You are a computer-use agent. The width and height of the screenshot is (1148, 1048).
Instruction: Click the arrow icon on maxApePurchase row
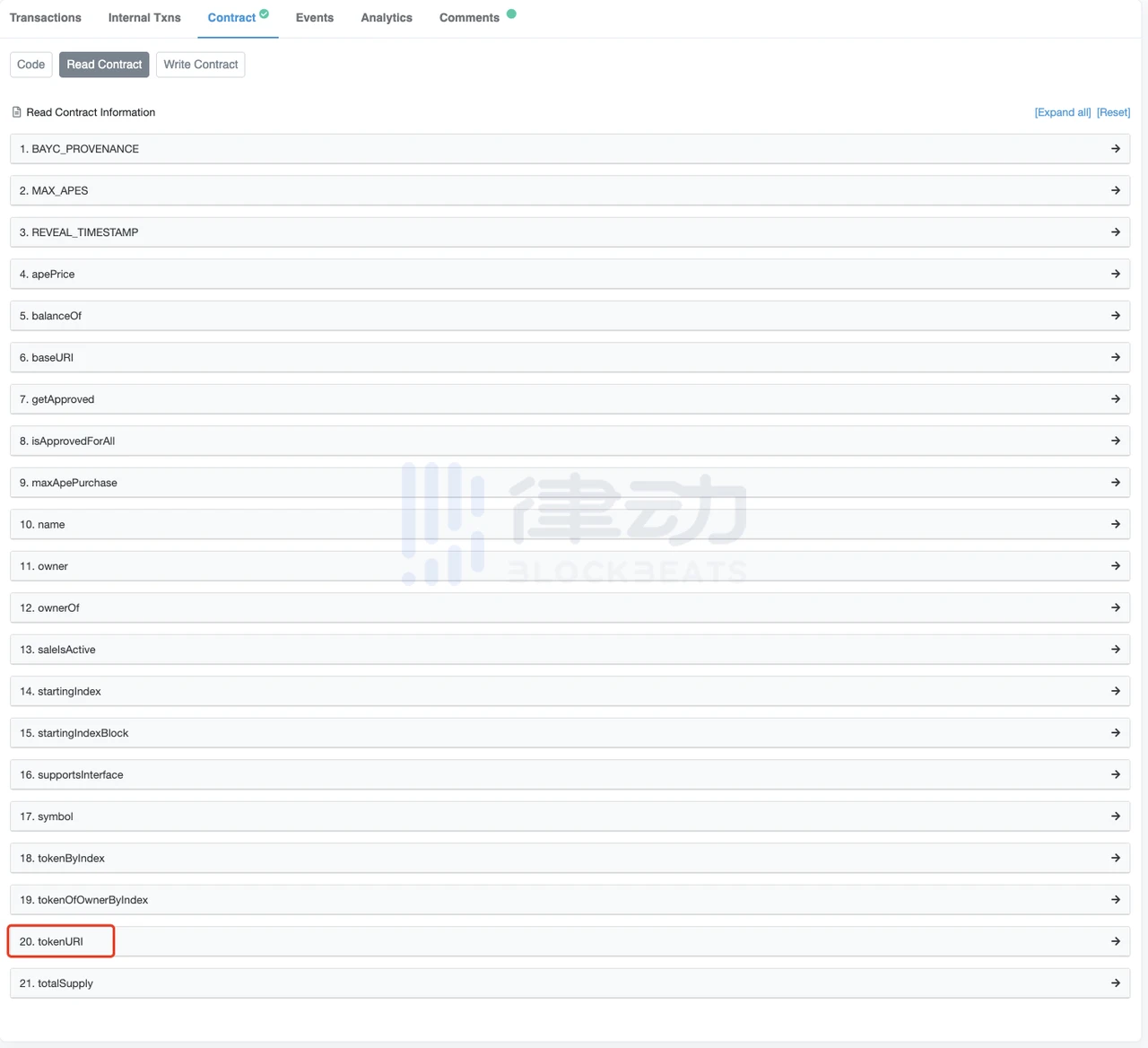[x=1116, y=483]
